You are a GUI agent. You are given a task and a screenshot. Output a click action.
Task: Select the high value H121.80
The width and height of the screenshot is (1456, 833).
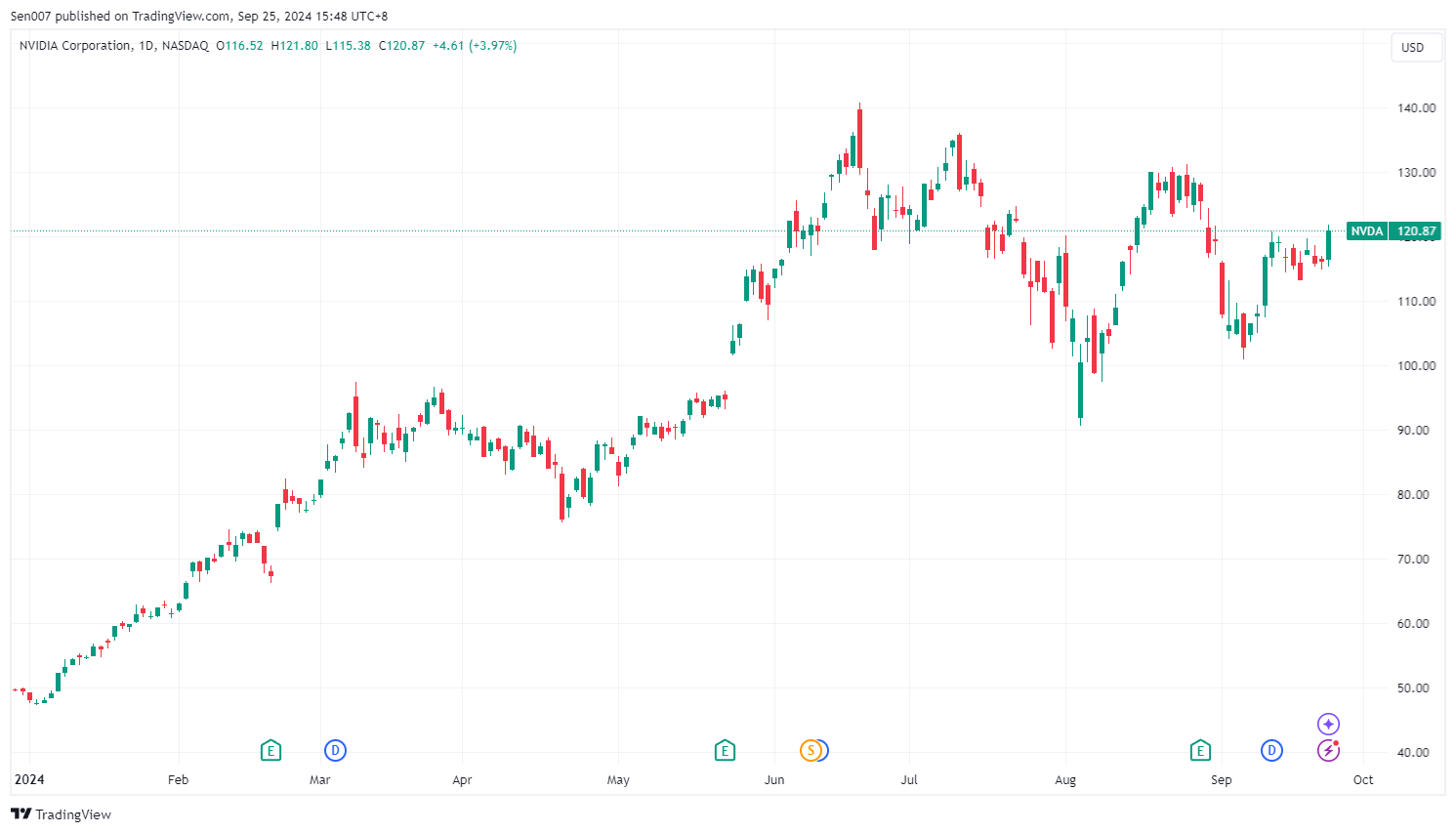click(x=294, y=46)
